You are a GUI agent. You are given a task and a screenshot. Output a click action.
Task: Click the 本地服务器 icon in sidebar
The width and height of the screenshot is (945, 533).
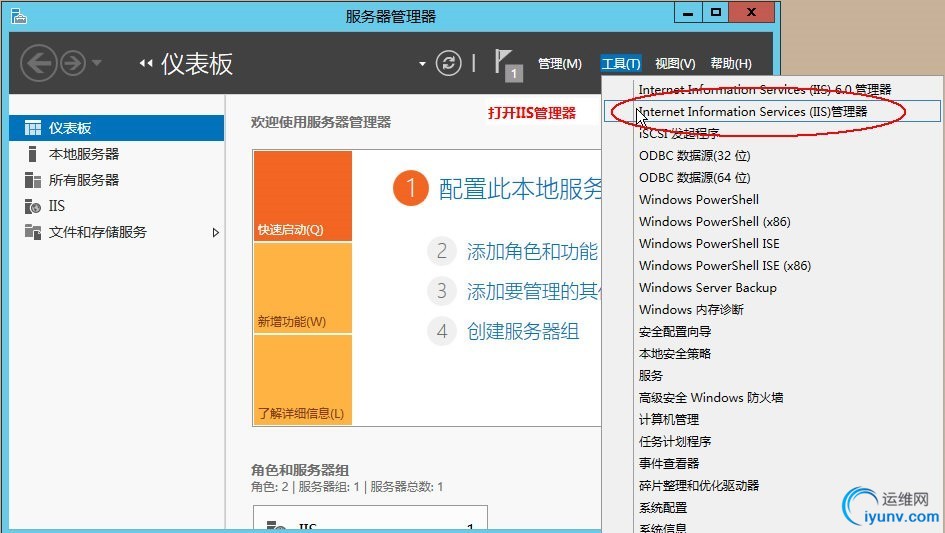tap(33, 154)
